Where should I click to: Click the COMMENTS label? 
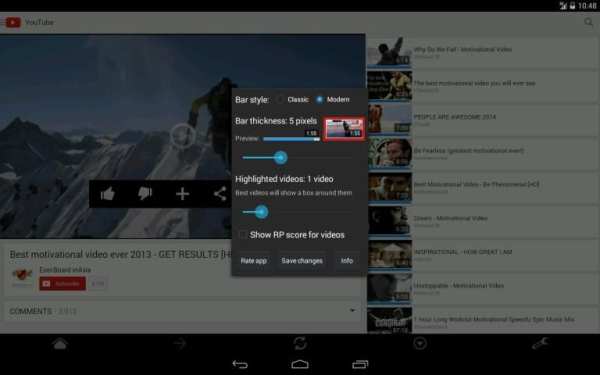coord(31,311)
